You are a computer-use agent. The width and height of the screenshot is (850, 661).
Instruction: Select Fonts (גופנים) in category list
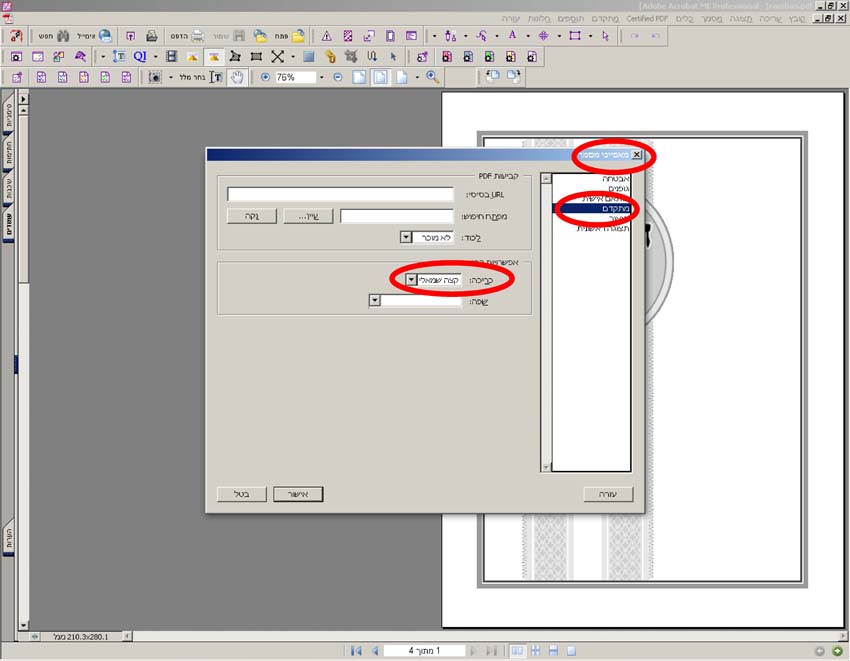[619, 188]
